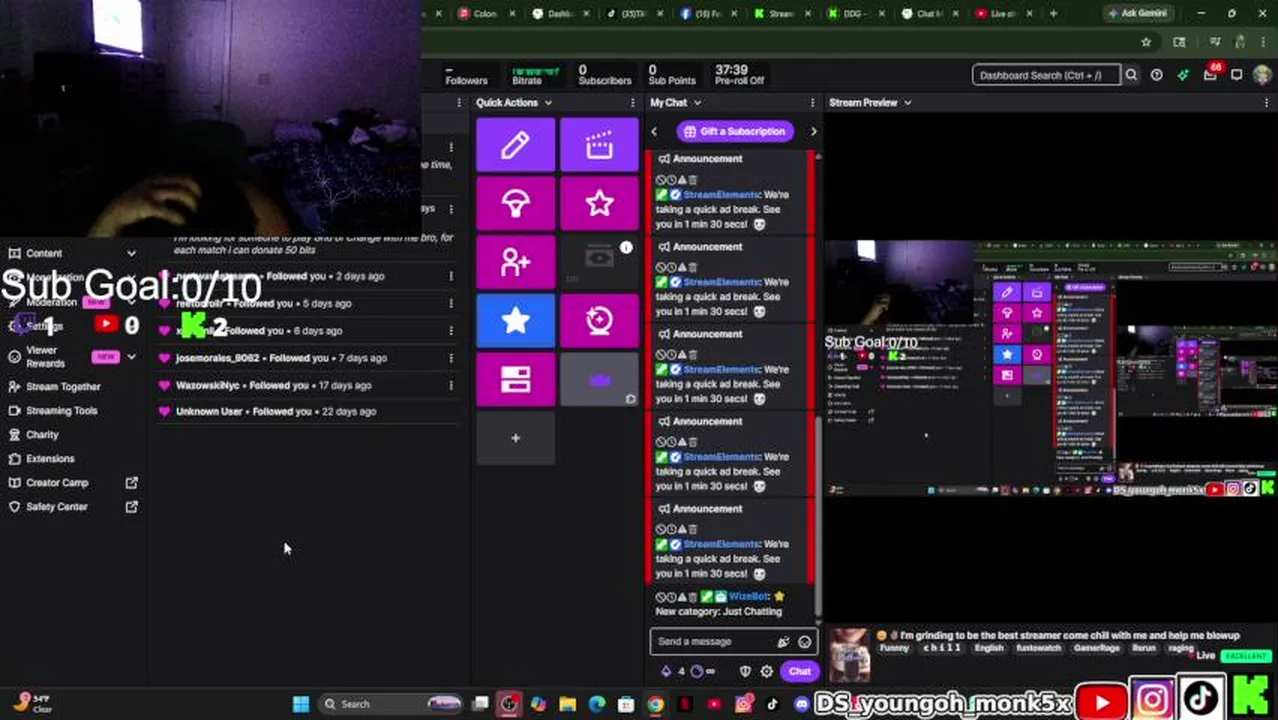The height and width of the screenshot is (720, 1278).
Task: Click Unknown User followed you entry
Action: point(275,411)
